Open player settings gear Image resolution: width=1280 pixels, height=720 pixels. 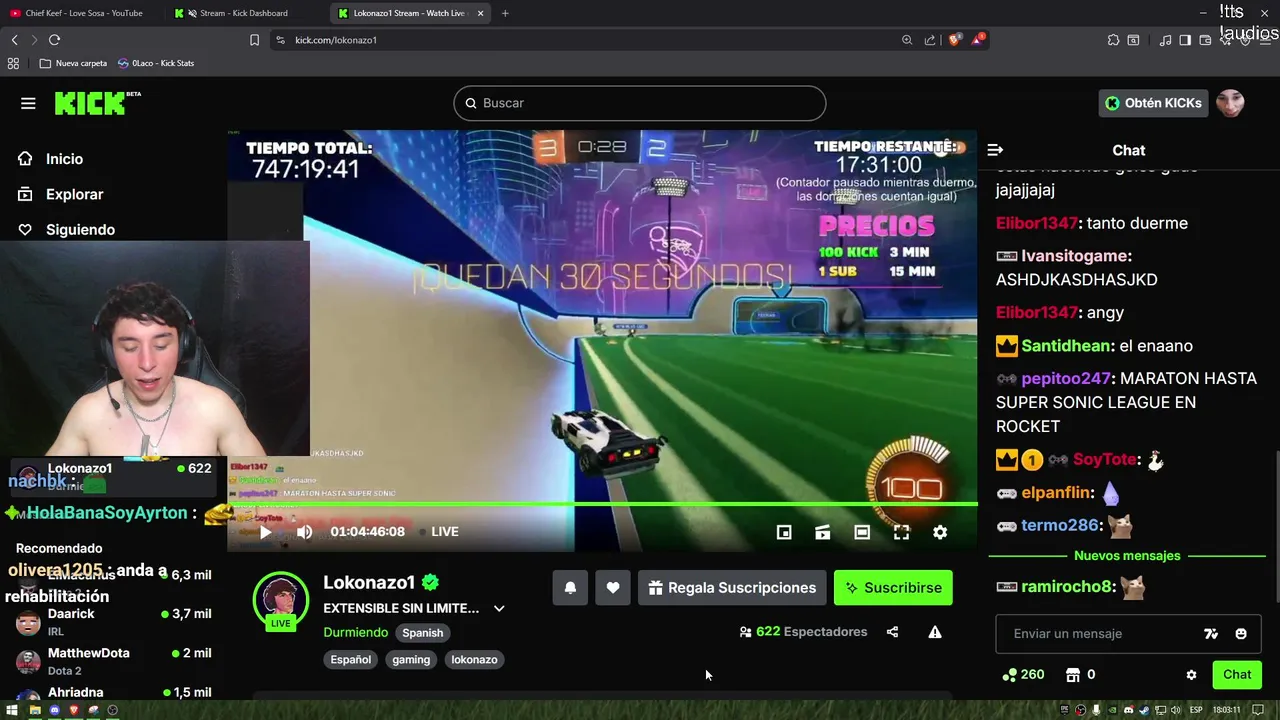tap(940, 532)
